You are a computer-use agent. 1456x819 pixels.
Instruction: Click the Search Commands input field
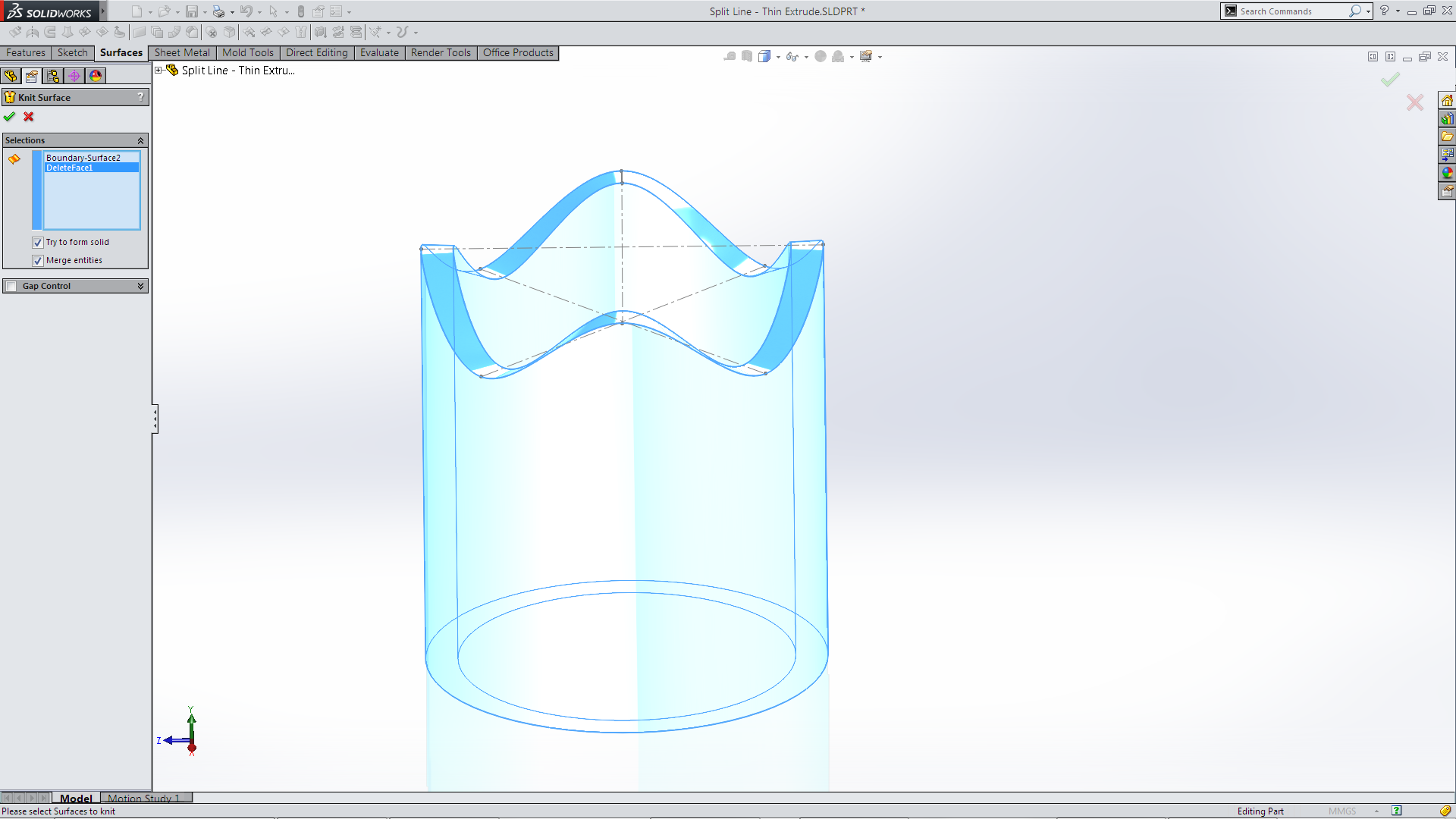click(1291, 11)
